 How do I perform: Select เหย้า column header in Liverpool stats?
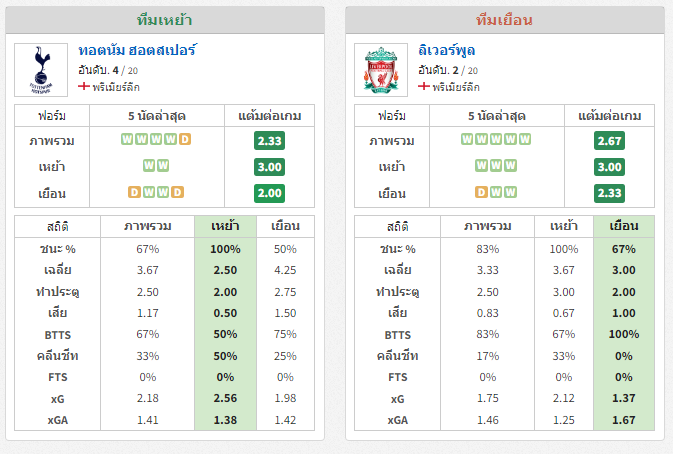pos(564,226)
